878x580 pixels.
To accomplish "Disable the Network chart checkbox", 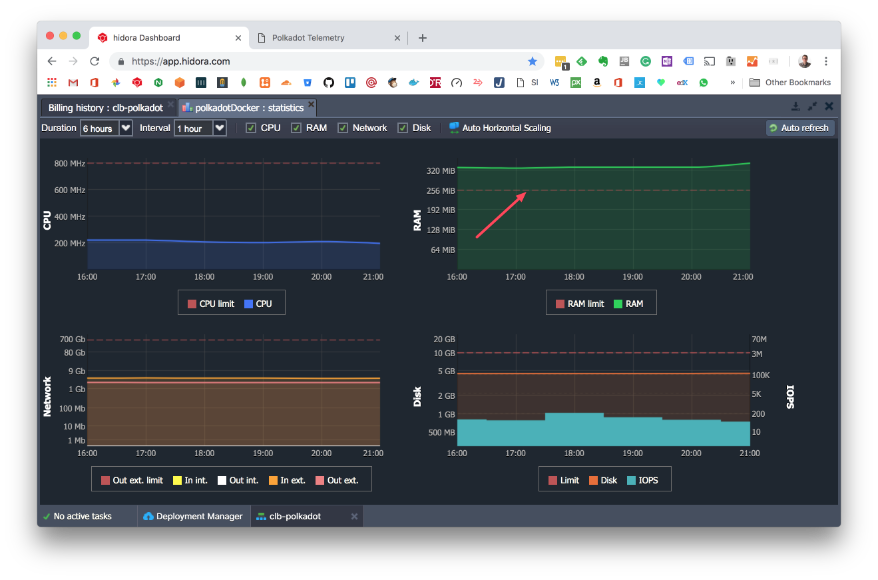I will tap(343, 128).
